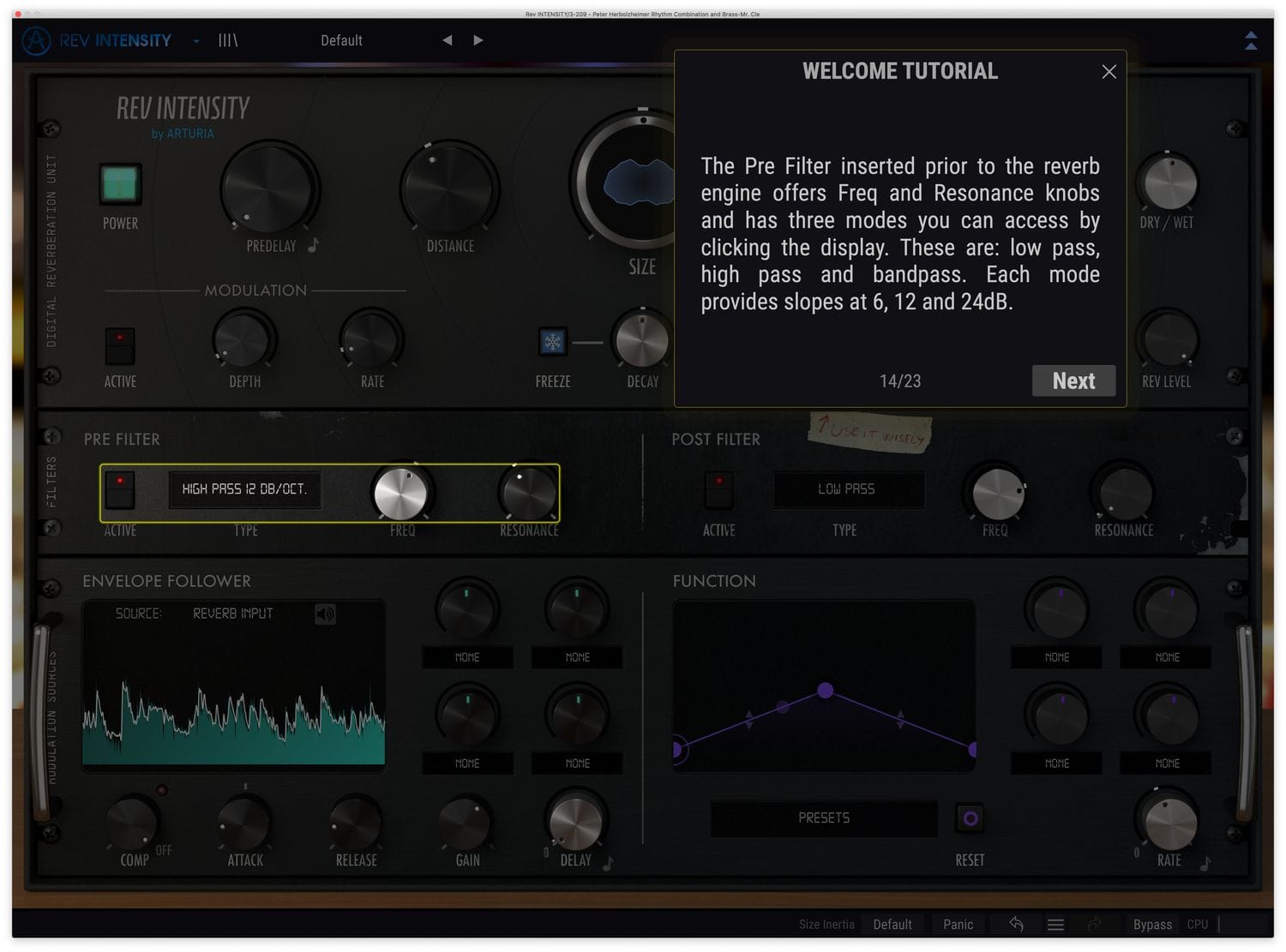
Task: Change the Pre Filter type display
Action: coord(244,489)
